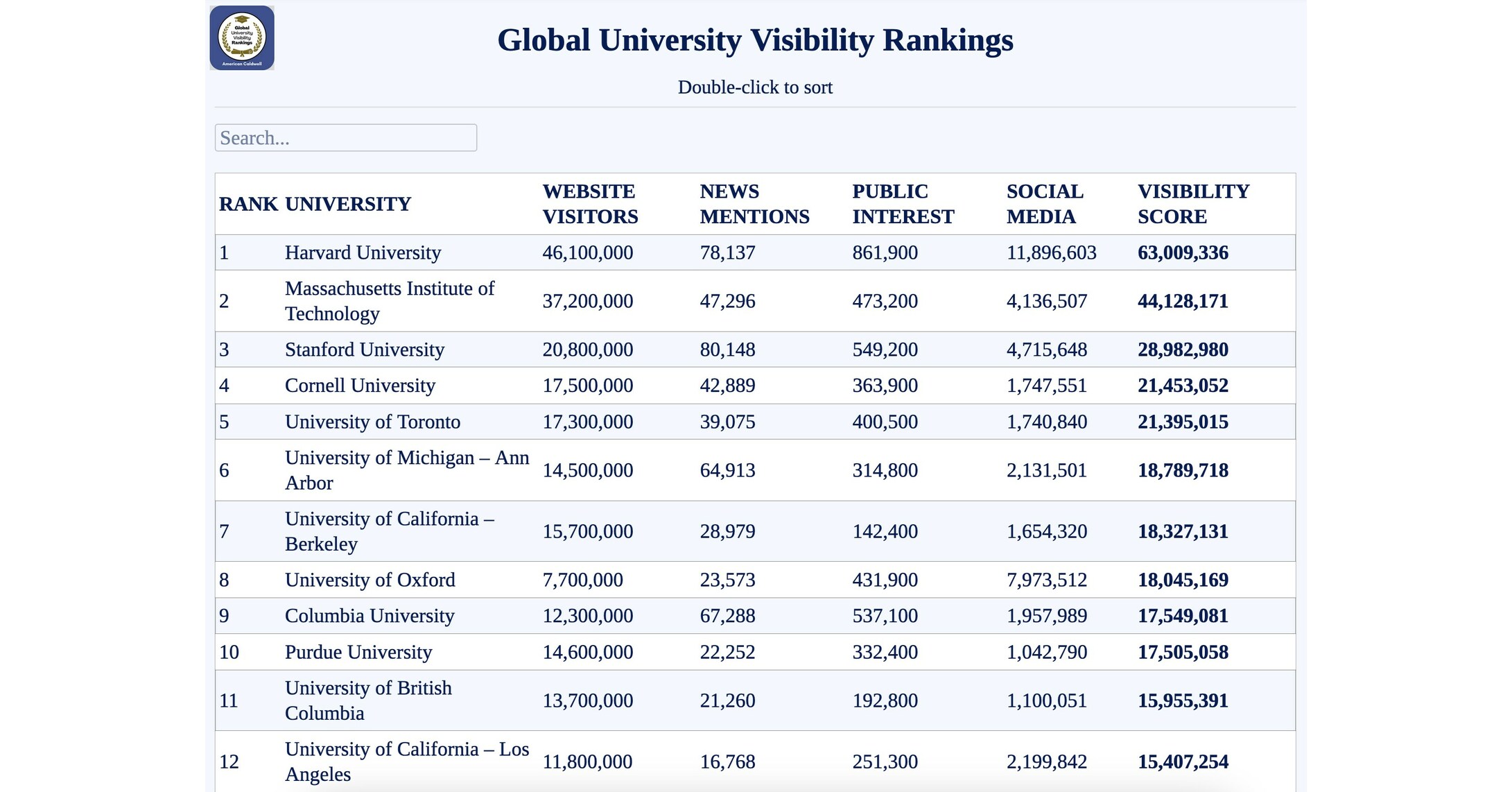
Task: Sort table by Rank column
Action: (246, 203)
